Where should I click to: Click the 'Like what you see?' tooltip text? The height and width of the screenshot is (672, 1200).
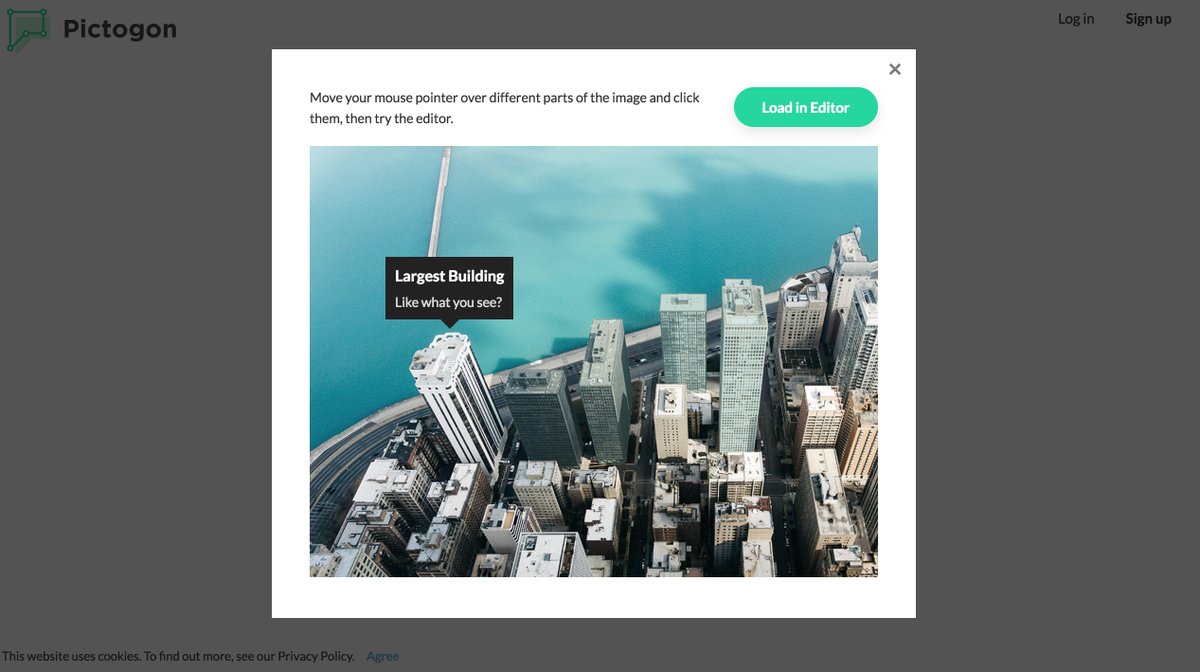[448, 302]
